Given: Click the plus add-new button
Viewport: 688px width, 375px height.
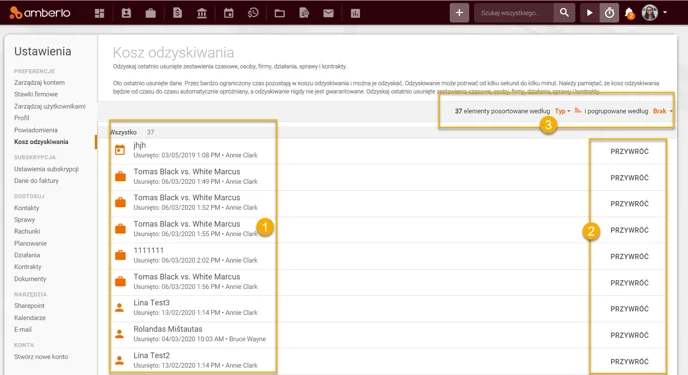Looking at the screenshot, I should coord(459,13).
